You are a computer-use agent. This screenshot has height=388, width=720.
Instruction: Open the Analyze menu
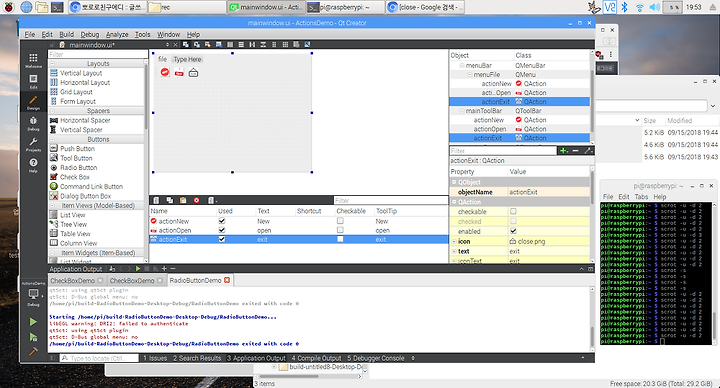(x=117, y=34)
